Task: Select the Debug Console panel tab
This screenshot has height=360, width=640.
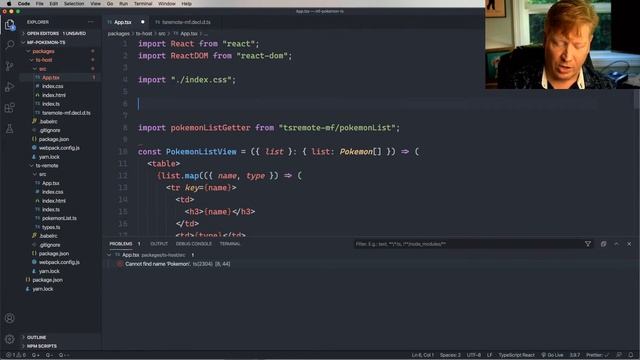Action: pyautogui.click(x=193, y=244)
